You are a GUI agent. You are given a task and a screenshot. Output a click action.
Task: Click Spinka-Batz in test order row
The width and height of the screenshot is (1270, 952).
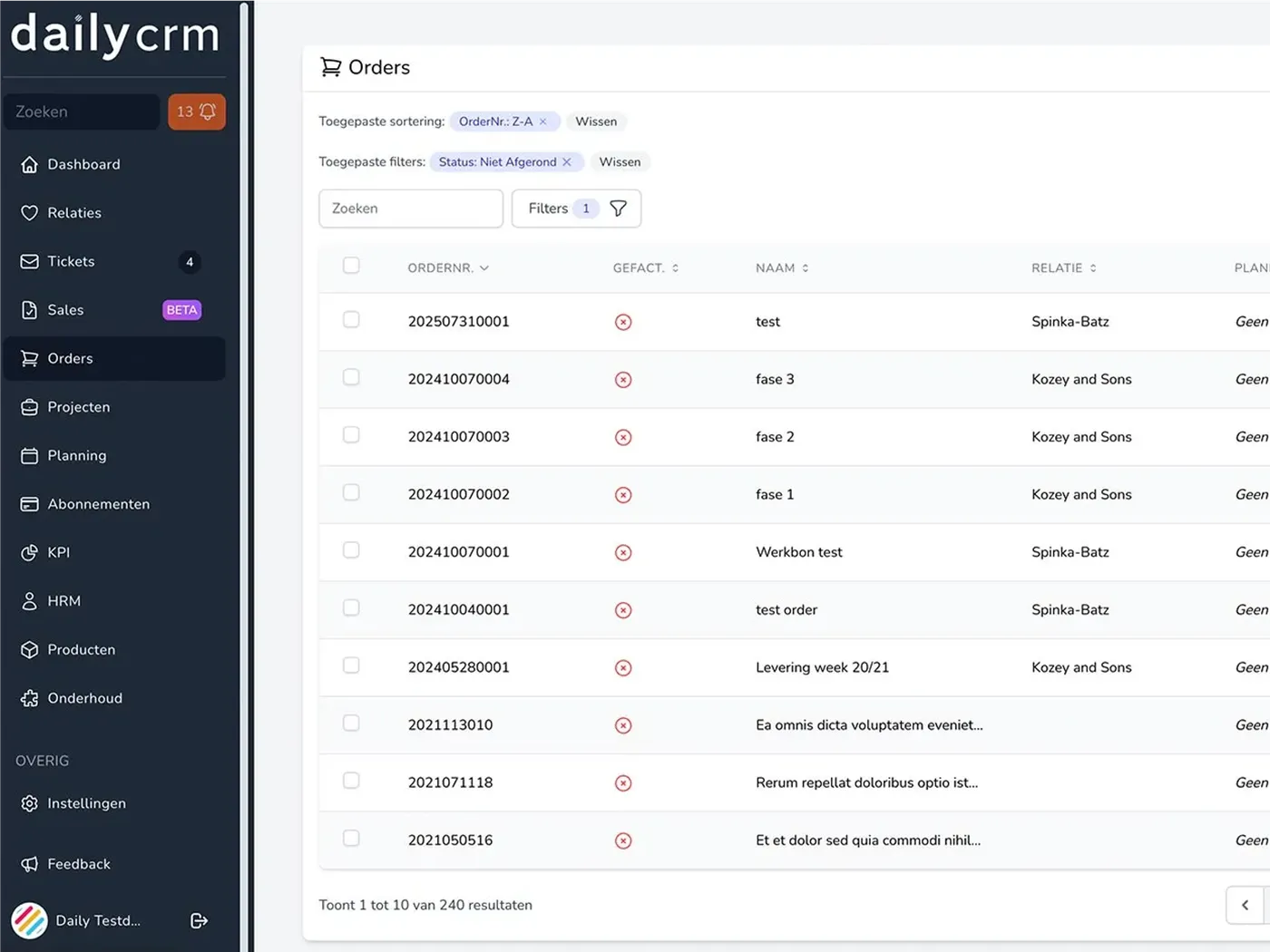1070,610
